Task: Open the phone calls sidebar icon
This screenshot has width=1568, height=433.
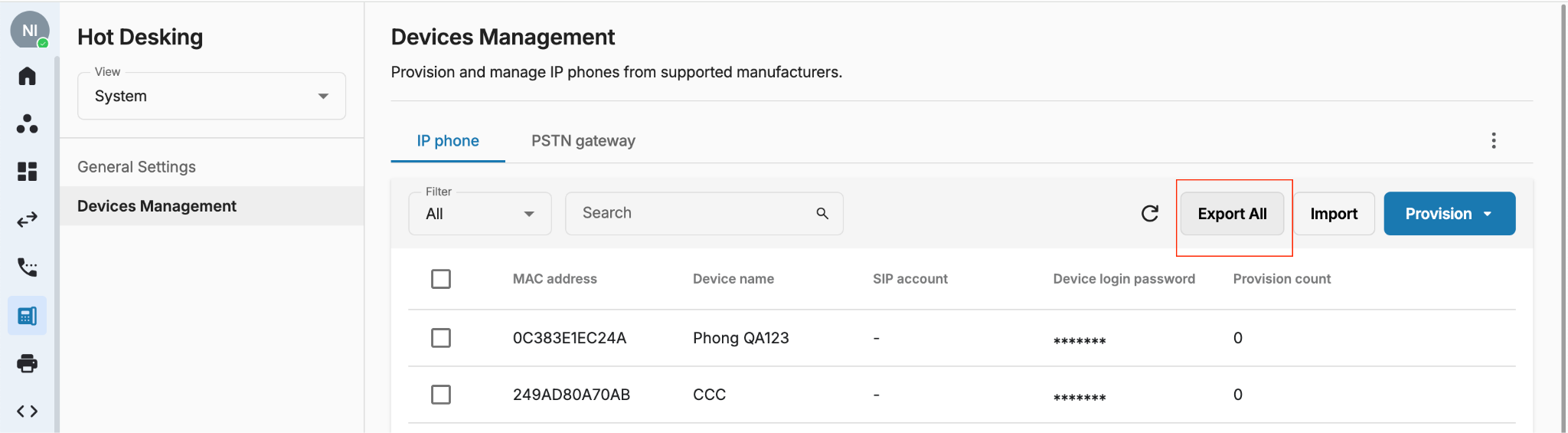Action: click(27, 267)
